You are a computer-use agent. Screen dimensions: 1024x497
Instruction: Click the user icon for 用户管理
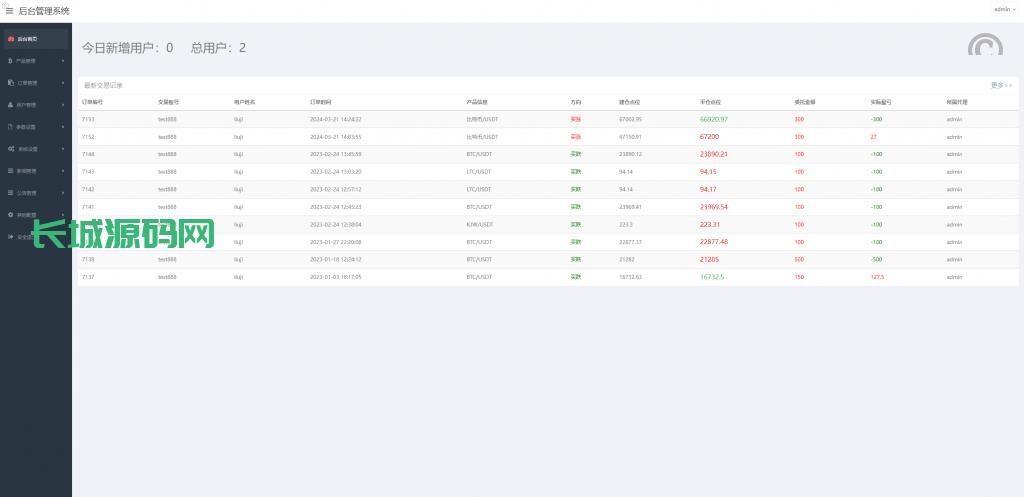(x=10, y=105)
